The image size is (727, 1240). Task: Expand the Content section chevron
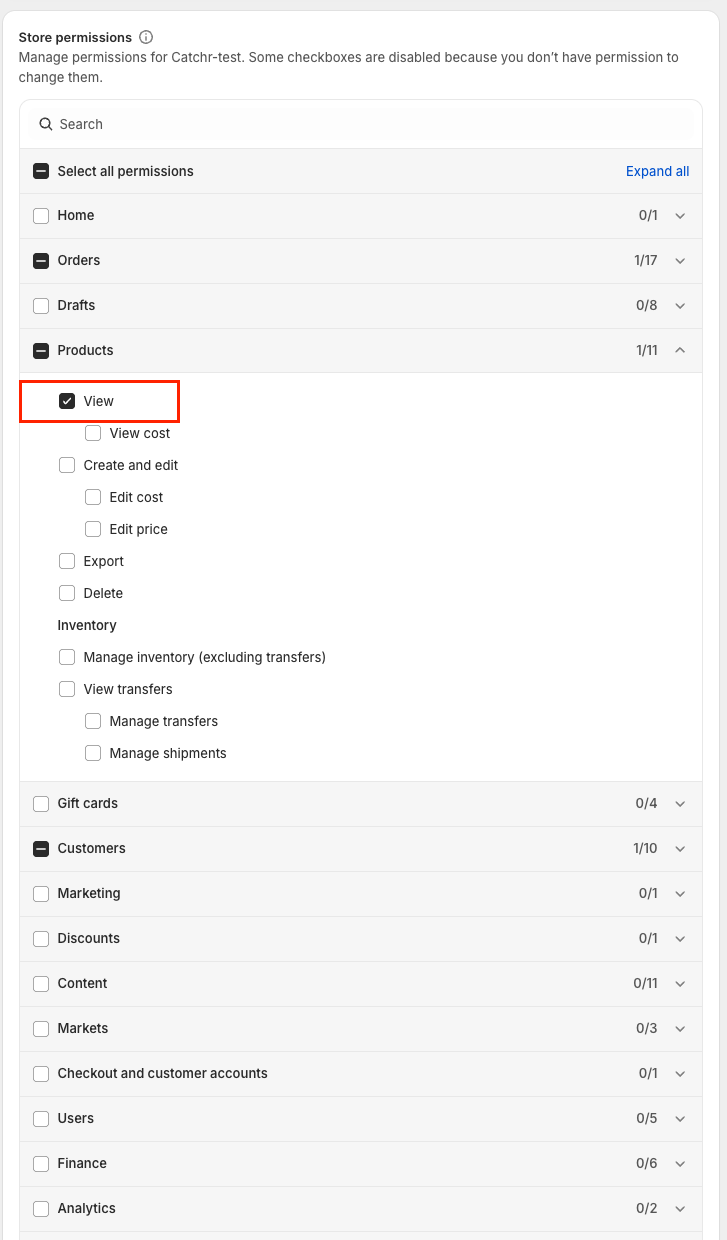pyautogui.click(x=680, y=983)
